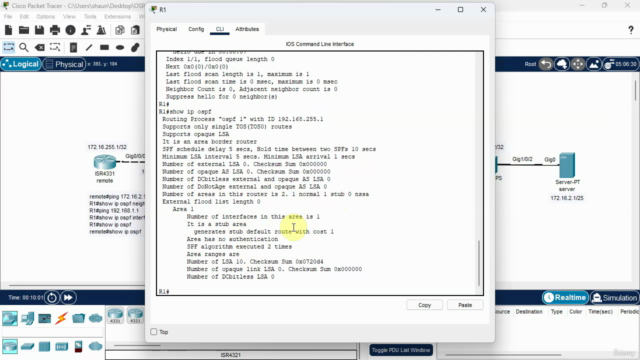Save the network with floppy icon
This screenshot has width=640, height=360.
pyautogui.click(x=39, y=30)
